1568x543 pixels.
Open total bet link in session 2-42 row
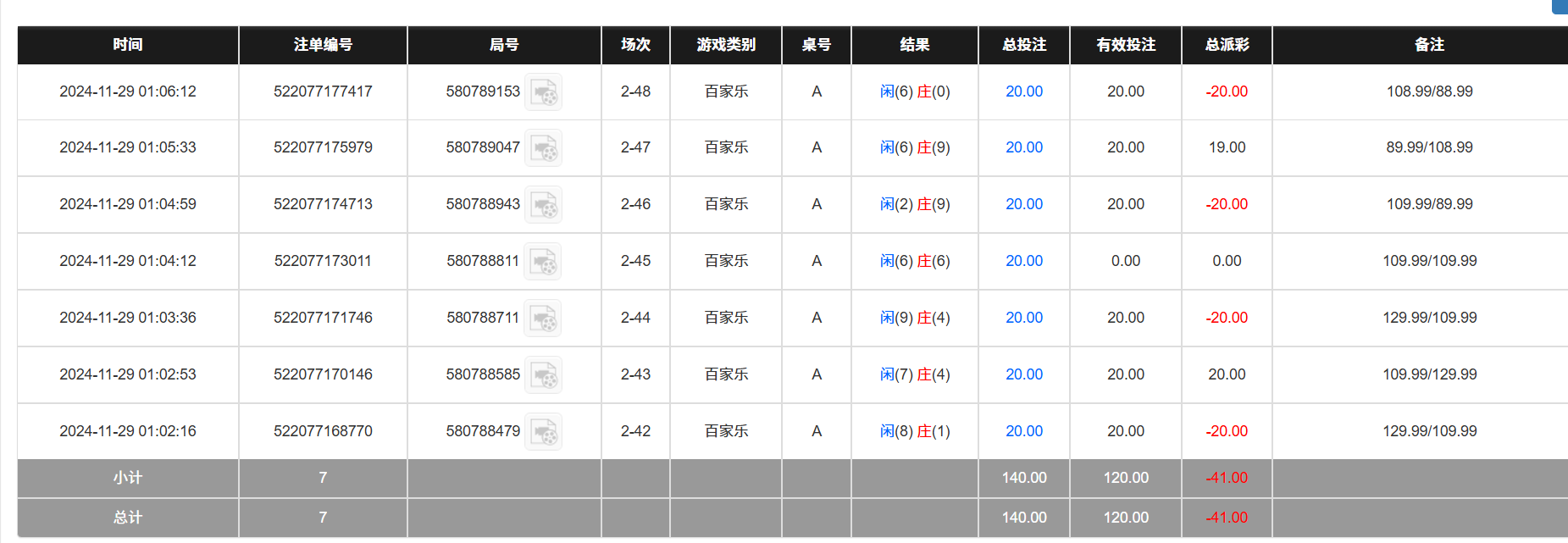click(1023, 431)
